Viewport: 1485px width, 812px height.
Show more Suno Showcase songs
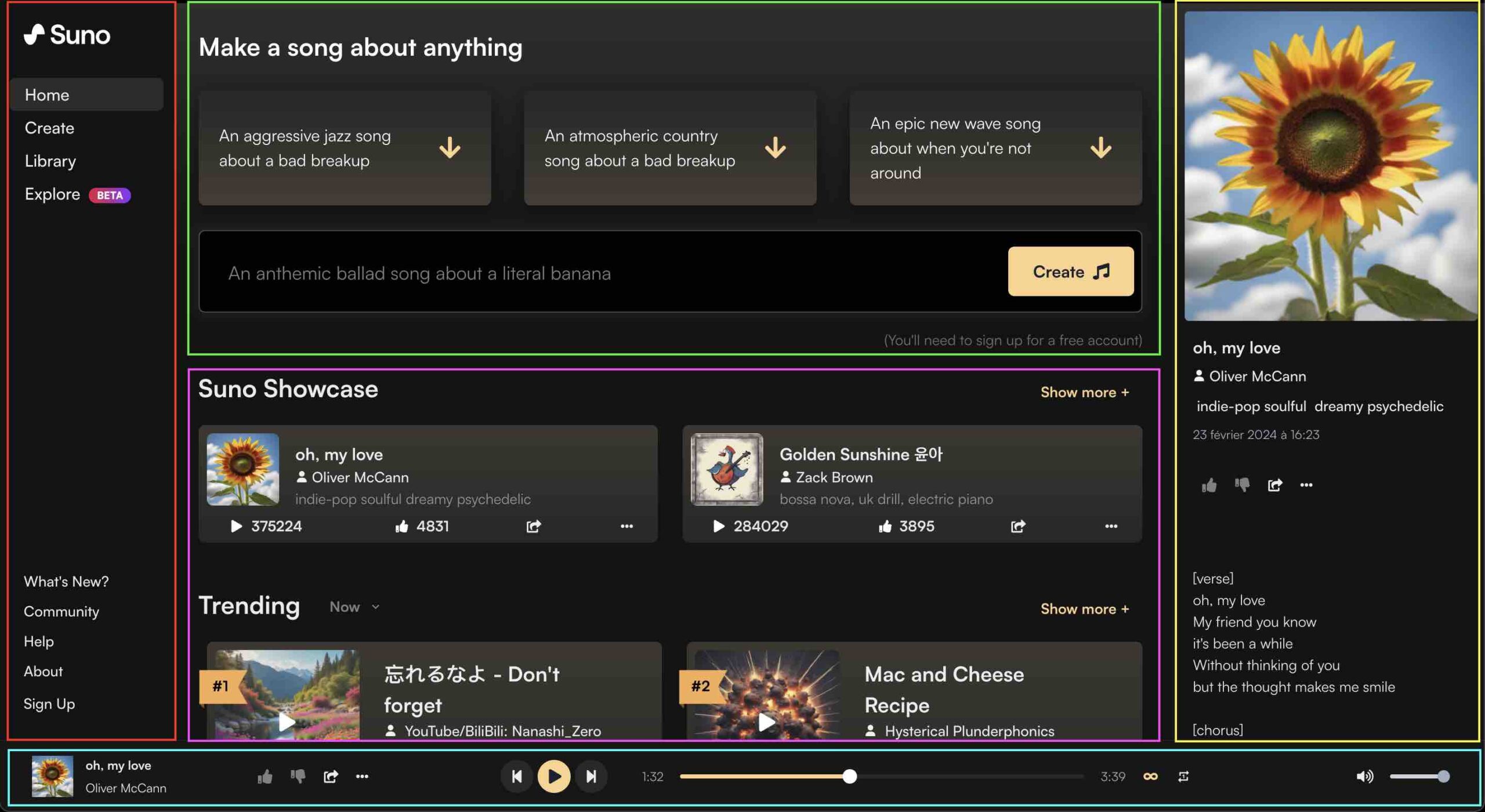click(1084, 392)
